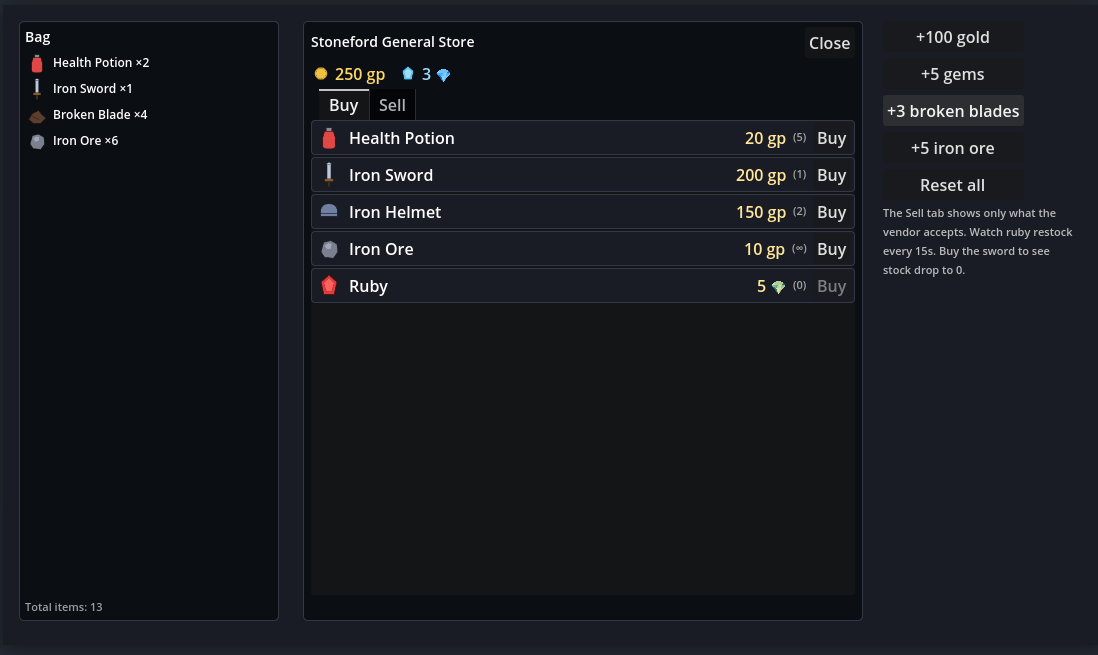Screen dimensions: 1098x655
Task: Select the Iron Helmet icon in the store
Action: [x=328, y=211]
